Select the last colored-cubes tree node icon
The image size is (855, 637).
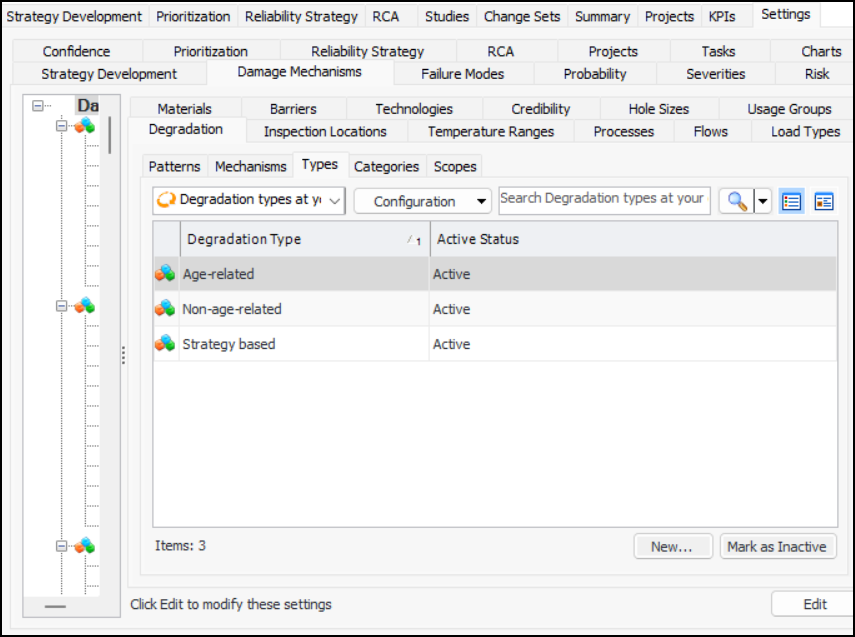[x=85, y=546]
